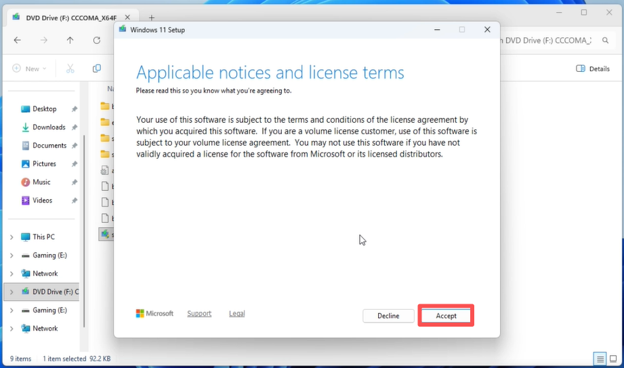This screenshot has width=624, height=368.
Task: Open the Legal link
Action: point(237,313)
